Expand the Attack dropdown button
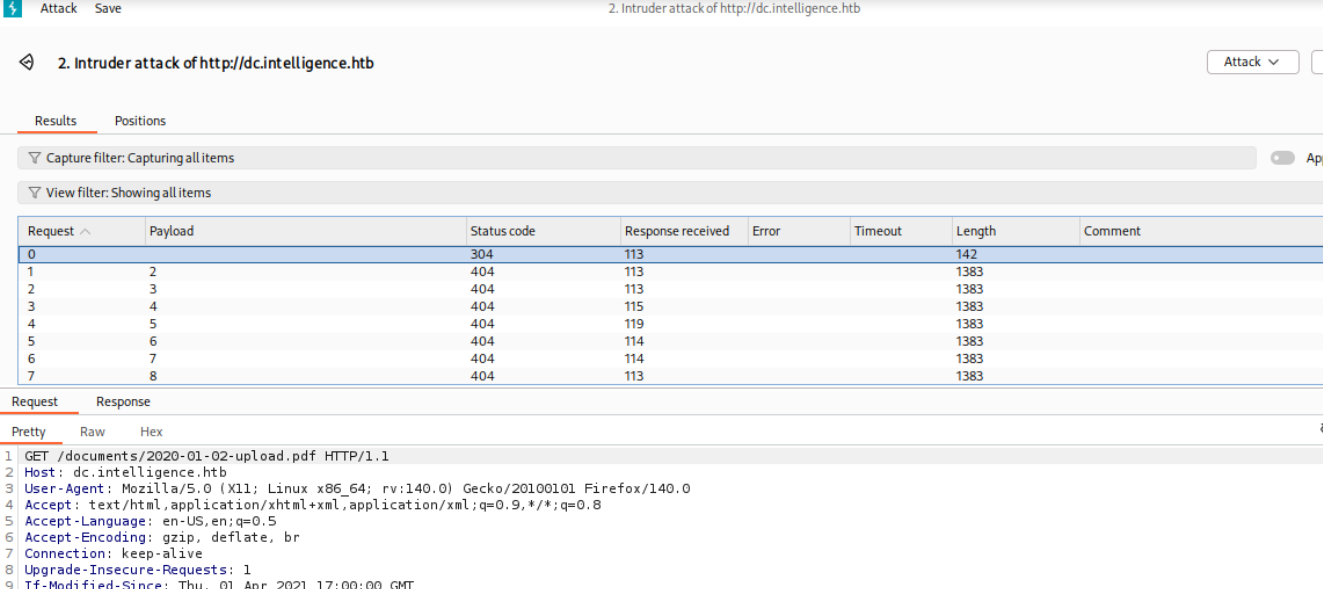The image size is (1323, 589). click(x=1252, y=62)
